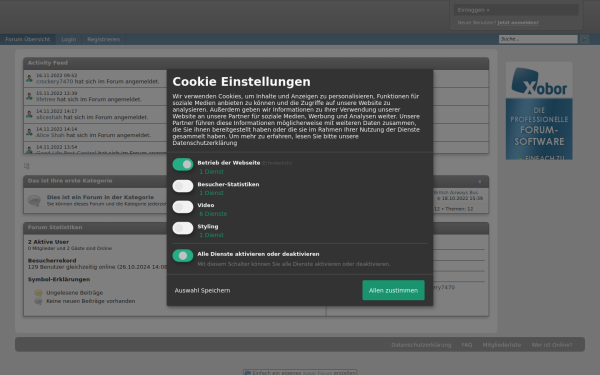Click the forum speech bubble icon
Image resolution: width=600 pixels, height=375 pixels.
point(34,201)
